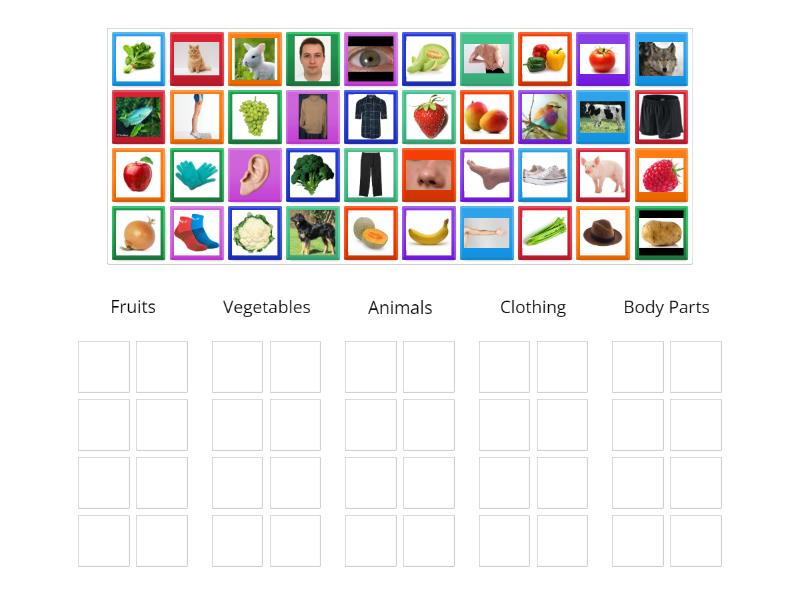Image resolution: width=800 pixels, height=600 pixels.
Task: Click the strawberry tile
Action: point(429,117)
